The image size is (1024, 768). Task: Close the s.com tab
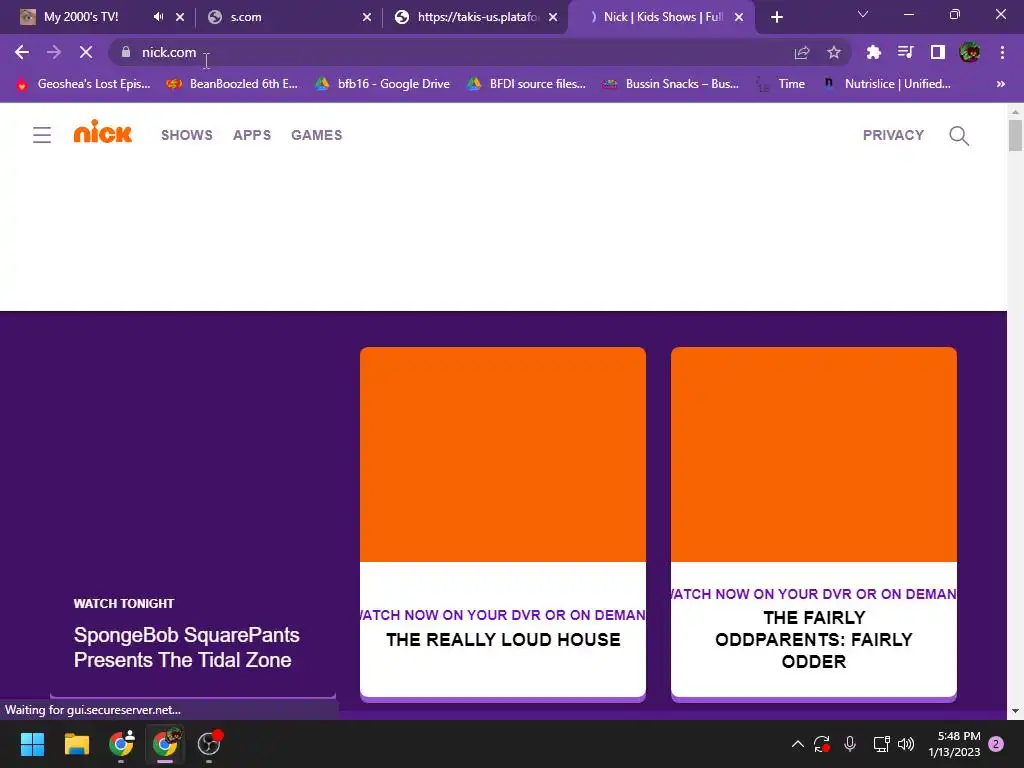click(367, 17)
